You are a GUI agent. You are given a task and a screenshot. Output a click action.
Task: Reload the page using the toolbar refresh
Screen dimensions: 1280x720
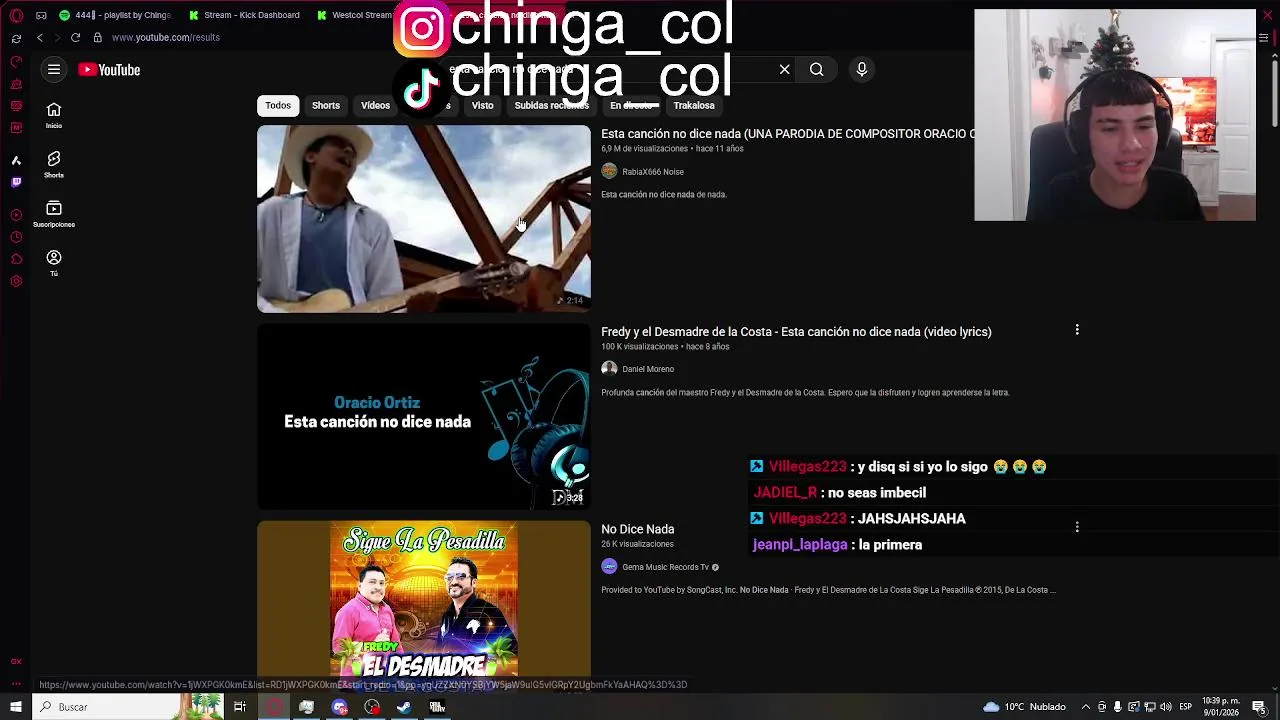tap(75, 37)
